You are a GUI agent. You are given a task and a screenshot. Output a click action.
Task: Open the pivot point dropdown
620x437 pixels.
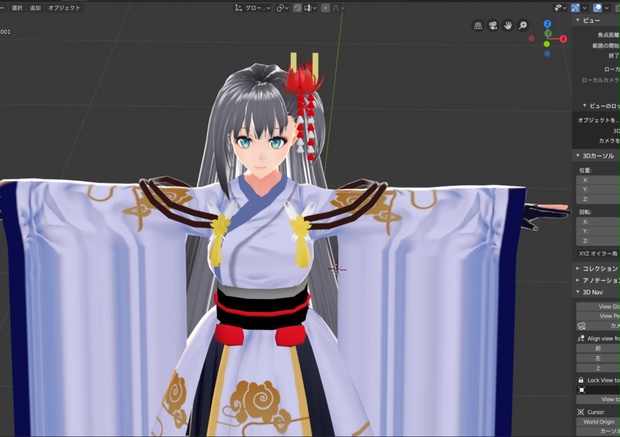[282, 8]
